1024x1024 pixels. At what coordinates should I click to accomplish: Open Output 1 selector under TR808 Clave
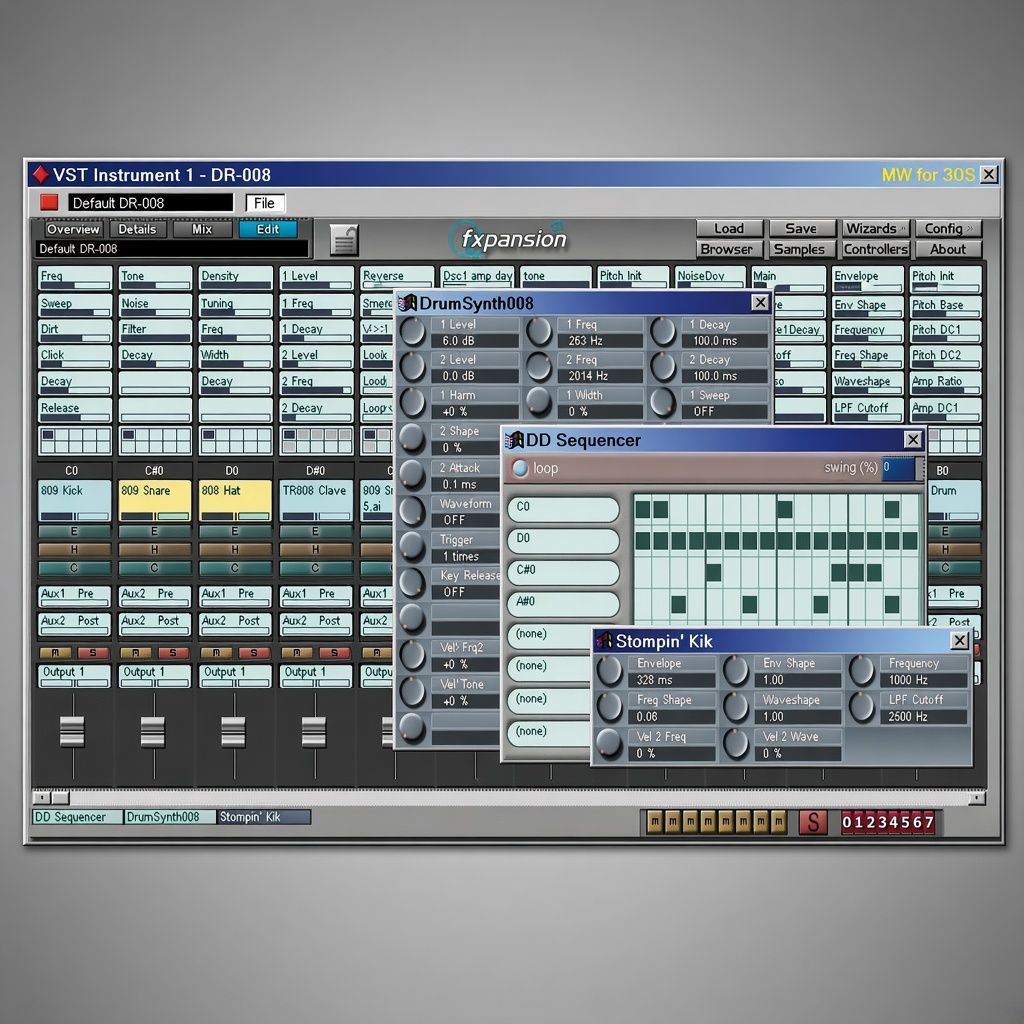[315, 675]
